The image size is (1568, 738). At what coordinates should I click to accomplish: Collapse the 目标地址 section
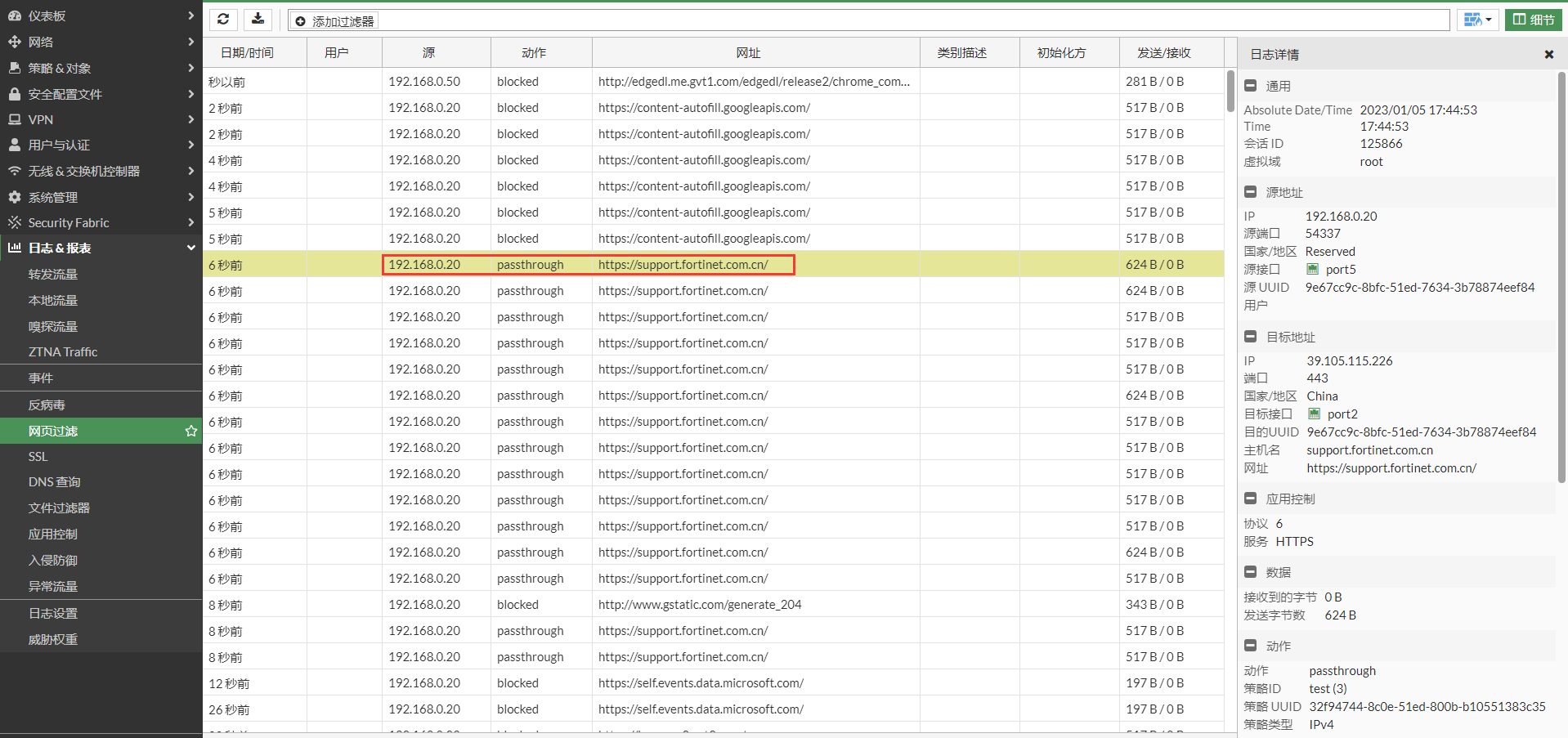tap(1250, 337)
